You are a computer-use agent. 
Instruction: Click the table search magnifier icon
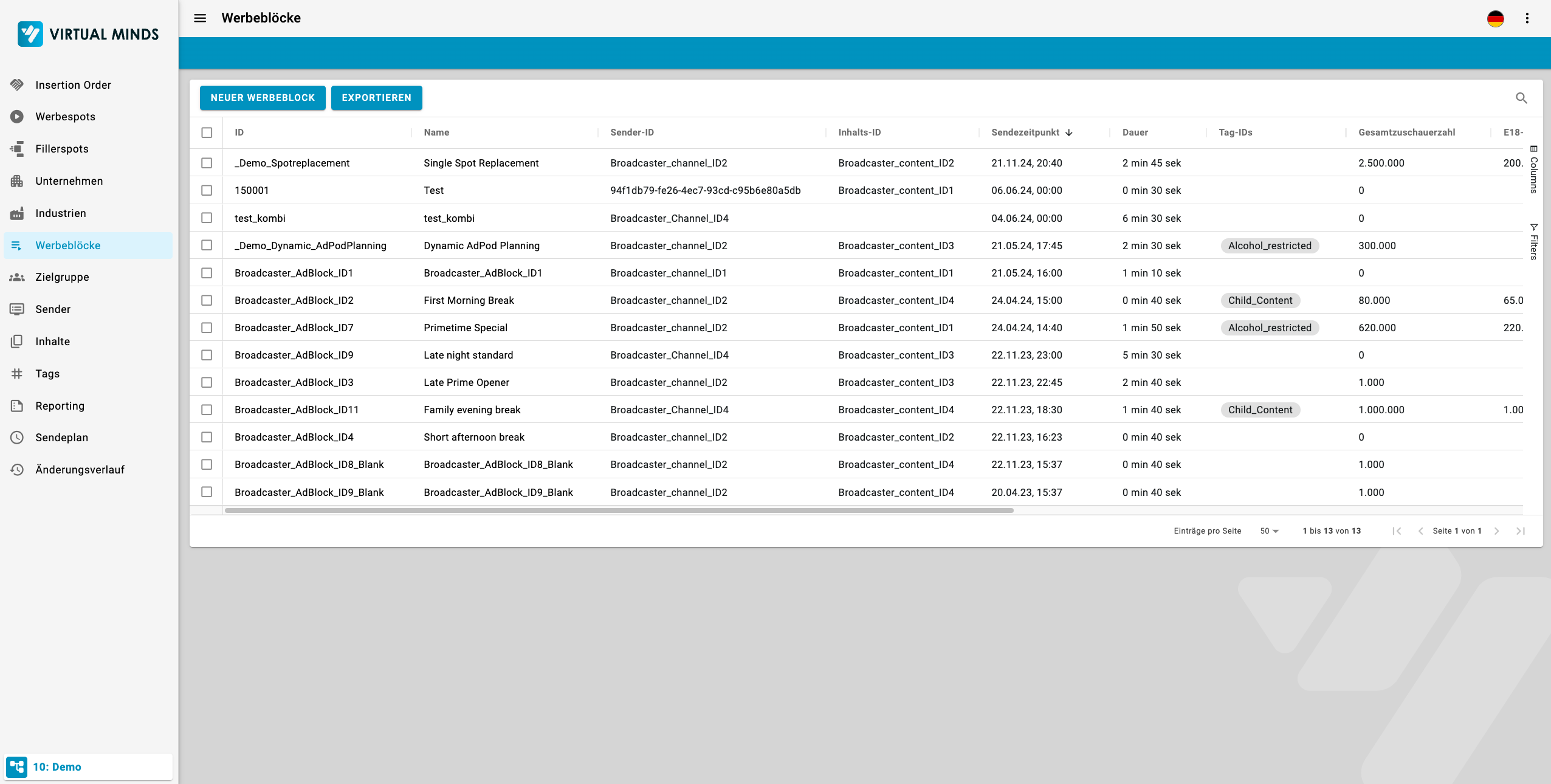(1521, 98)
